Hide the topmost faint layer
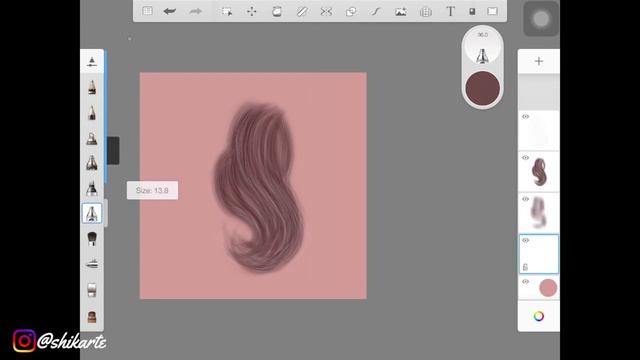The image size is (640, 360). click(x=525, y=117)
